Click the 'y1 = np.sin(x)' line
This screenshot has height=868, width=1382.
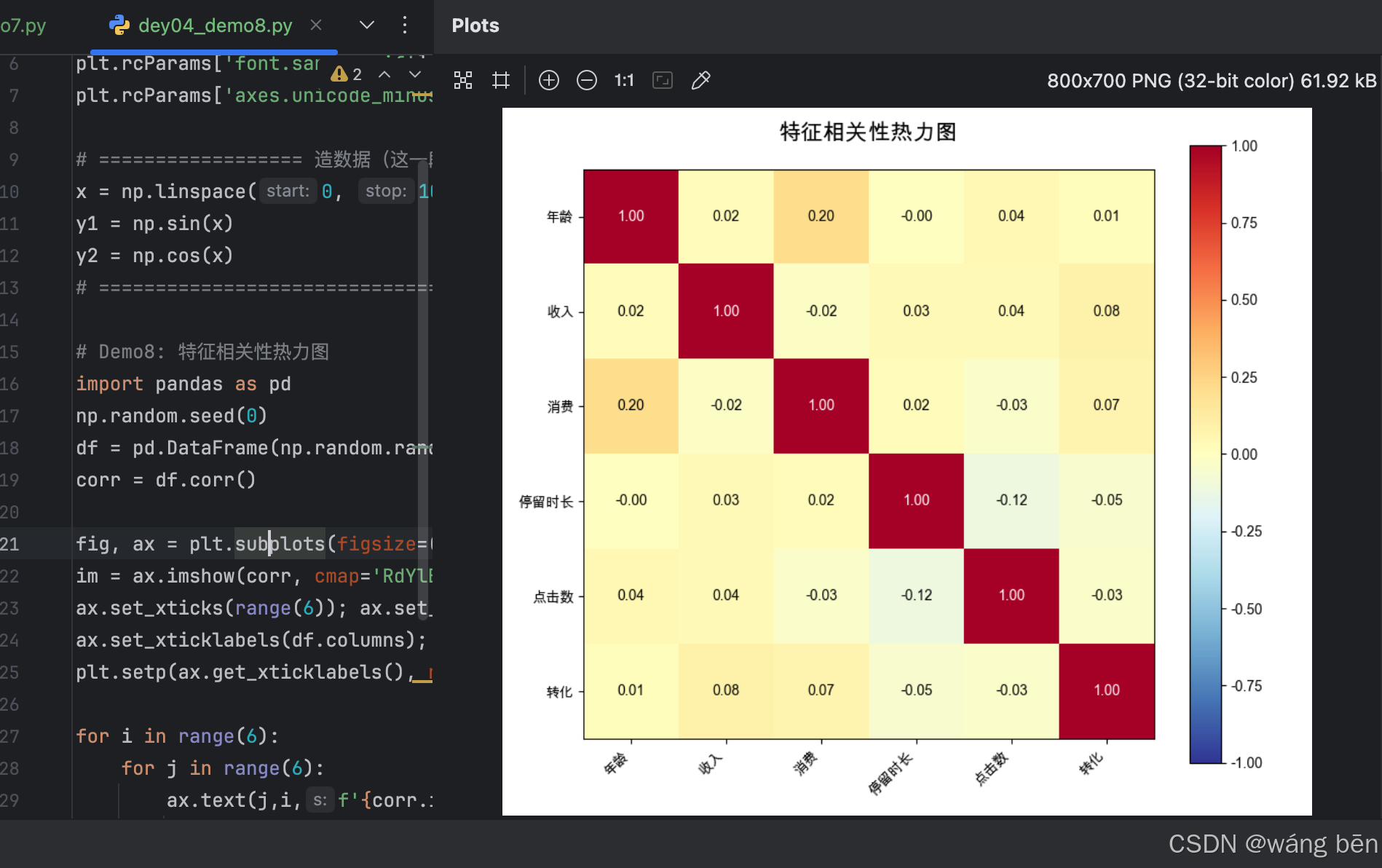154,224
